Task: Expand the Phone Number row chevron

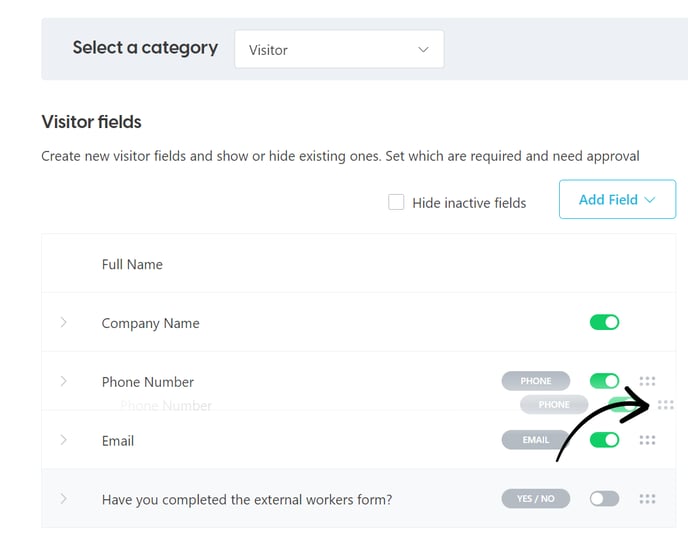Action: coord(63,381)
